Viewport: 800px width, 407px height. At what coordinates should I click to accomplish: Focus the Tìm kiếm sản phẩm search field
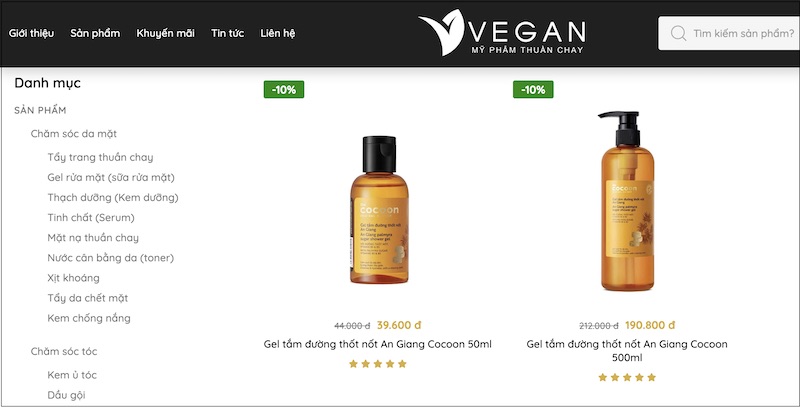coord(729,33)
